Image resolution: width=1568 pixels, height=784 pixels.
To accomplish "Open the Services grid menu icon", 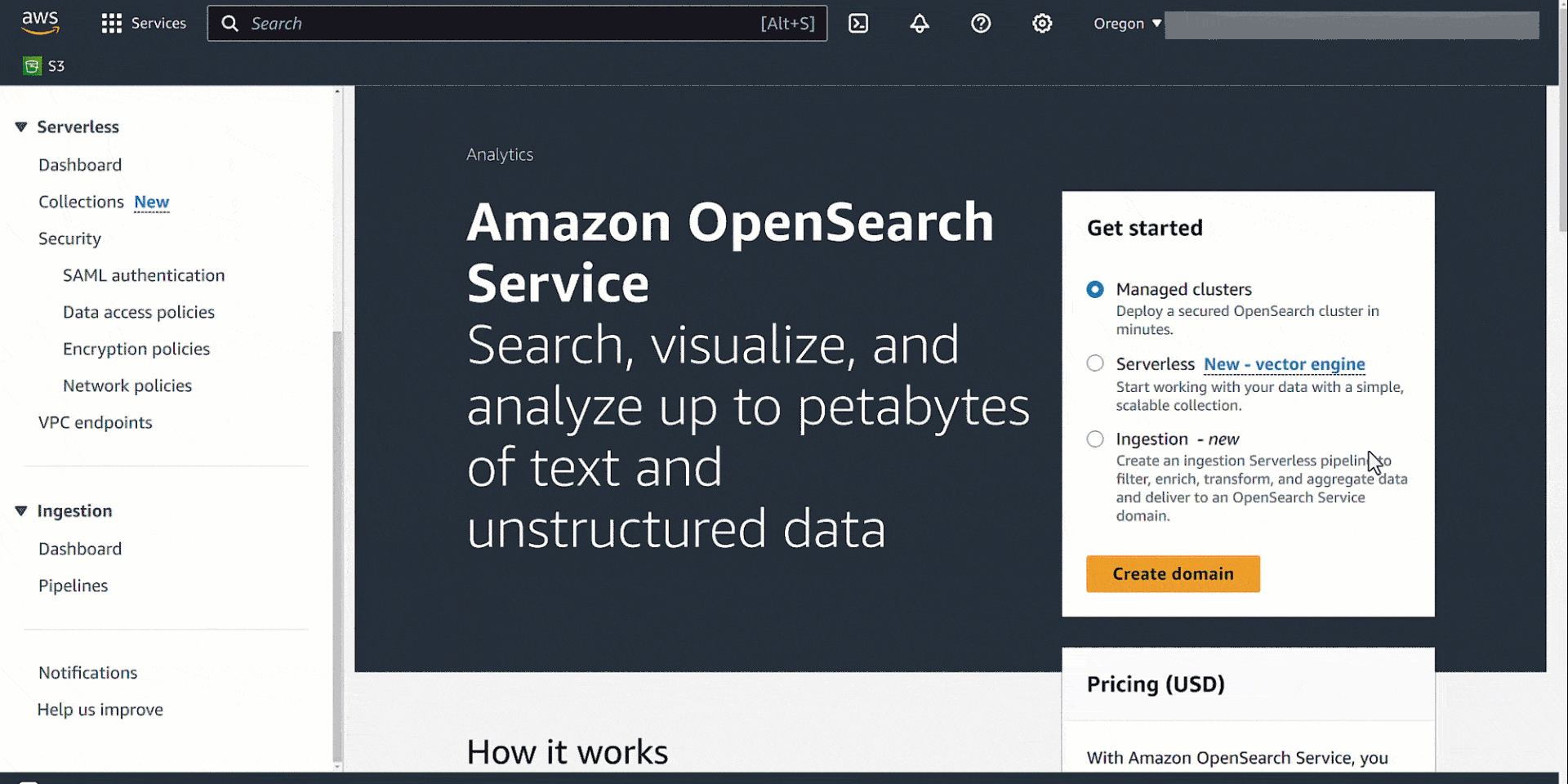I will [x=112, y=24].
